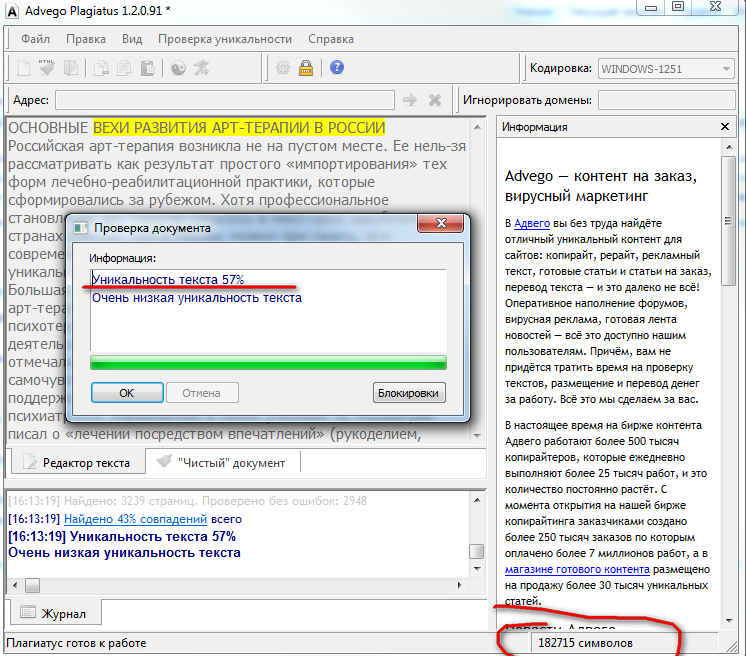The image size is (746, 656).
Task: Click the log horizontal scrollbar thumb
Action: (32, 585)
